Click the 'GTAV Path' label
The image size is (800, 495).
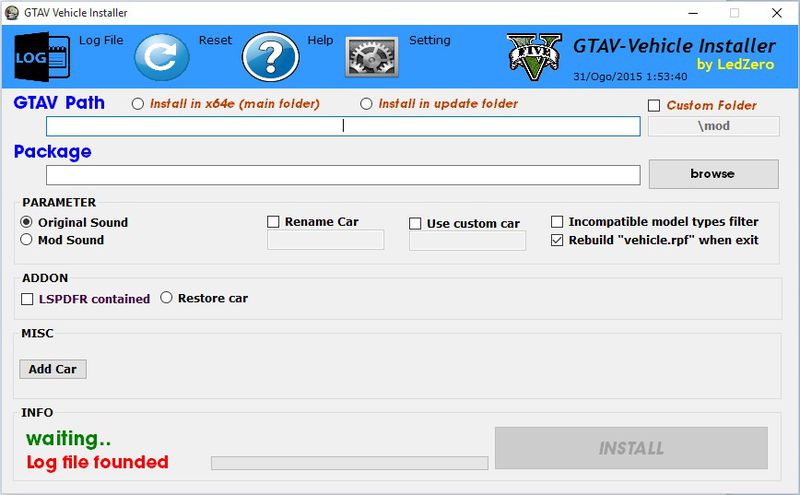tap(59, 103)
